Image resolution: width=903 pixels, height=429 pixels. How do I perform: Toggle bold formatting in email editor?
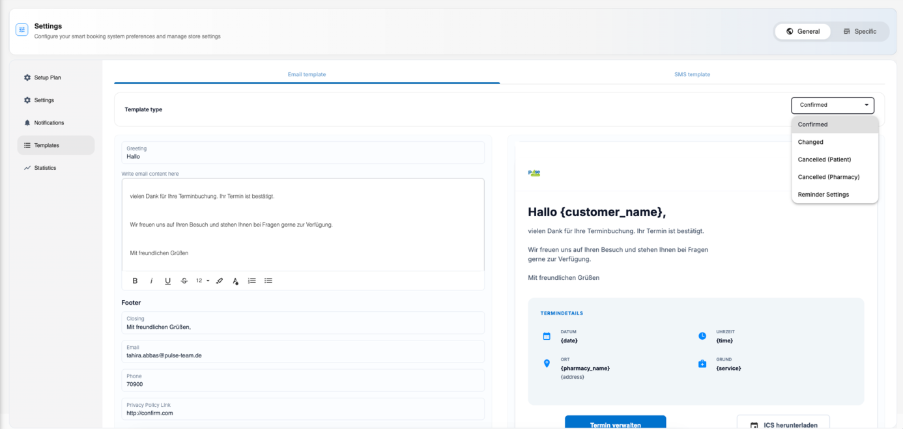(x=135, y=281)
